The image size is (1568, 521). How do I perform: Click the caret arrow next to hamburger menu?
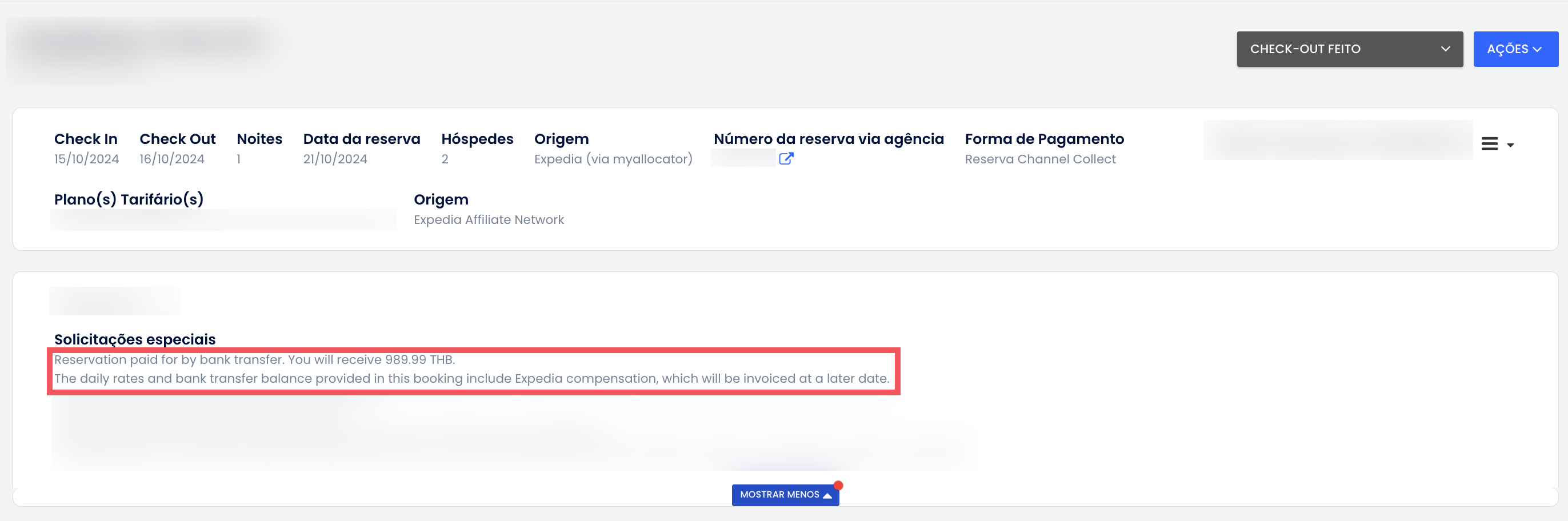(x=1510, y=145)
